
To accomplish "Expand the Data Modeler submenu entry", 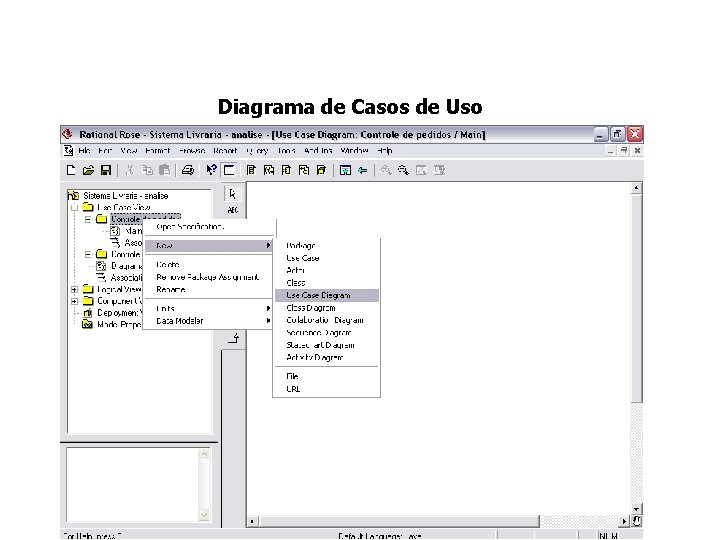I will [209, 321].
